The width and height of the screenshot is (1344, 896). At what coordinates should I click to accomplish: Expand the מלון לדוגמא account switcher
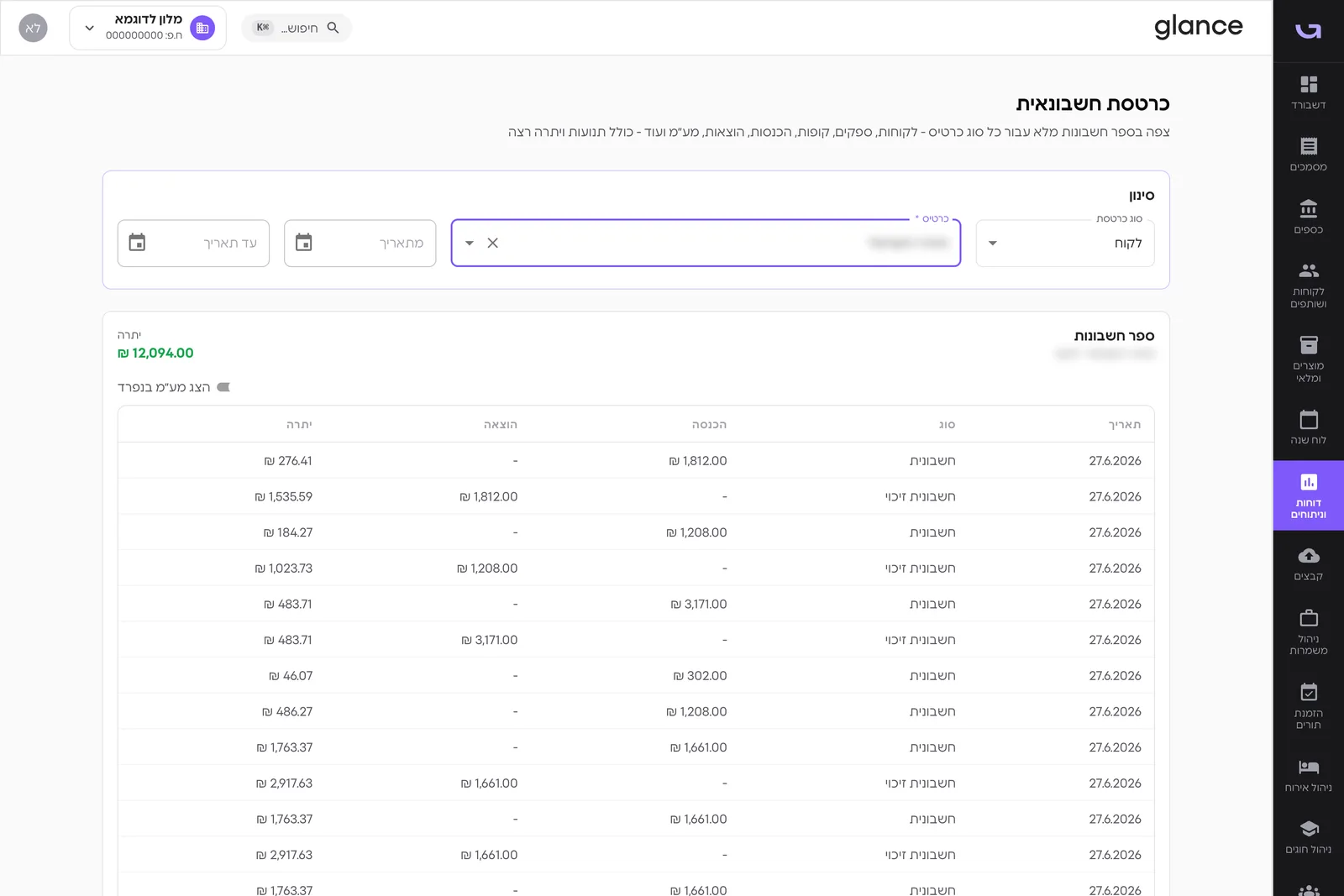[148, 28]
